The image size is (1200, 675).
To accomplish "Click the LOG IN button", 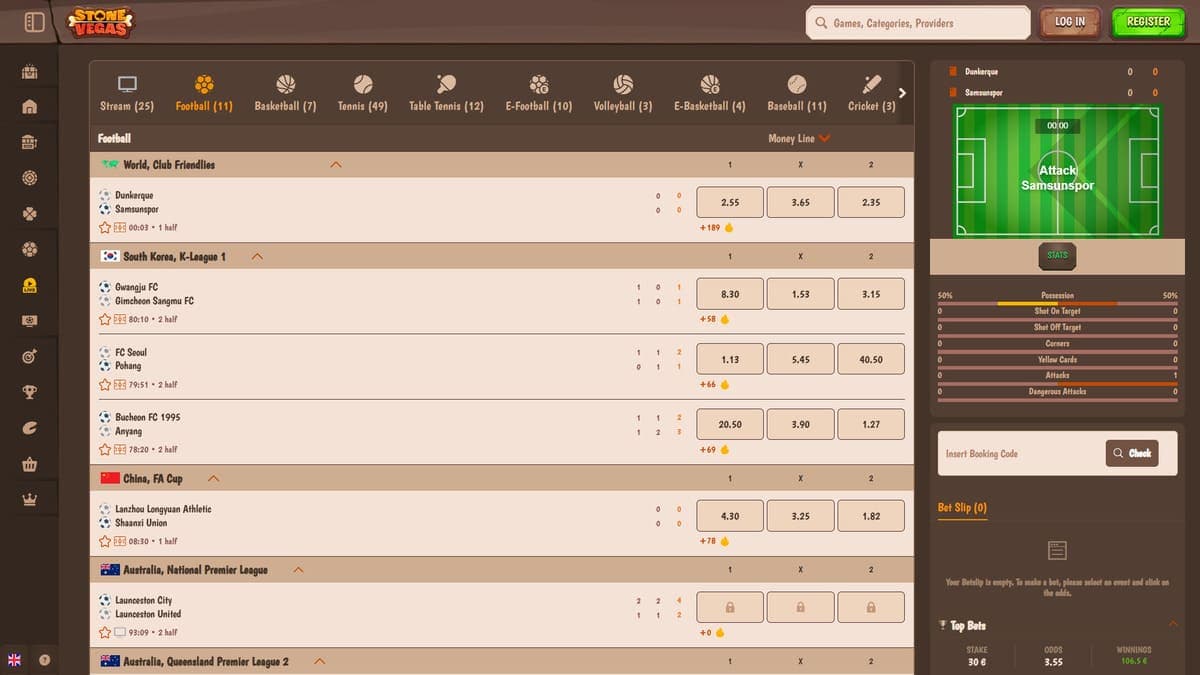I will [x=1069, y=22].
